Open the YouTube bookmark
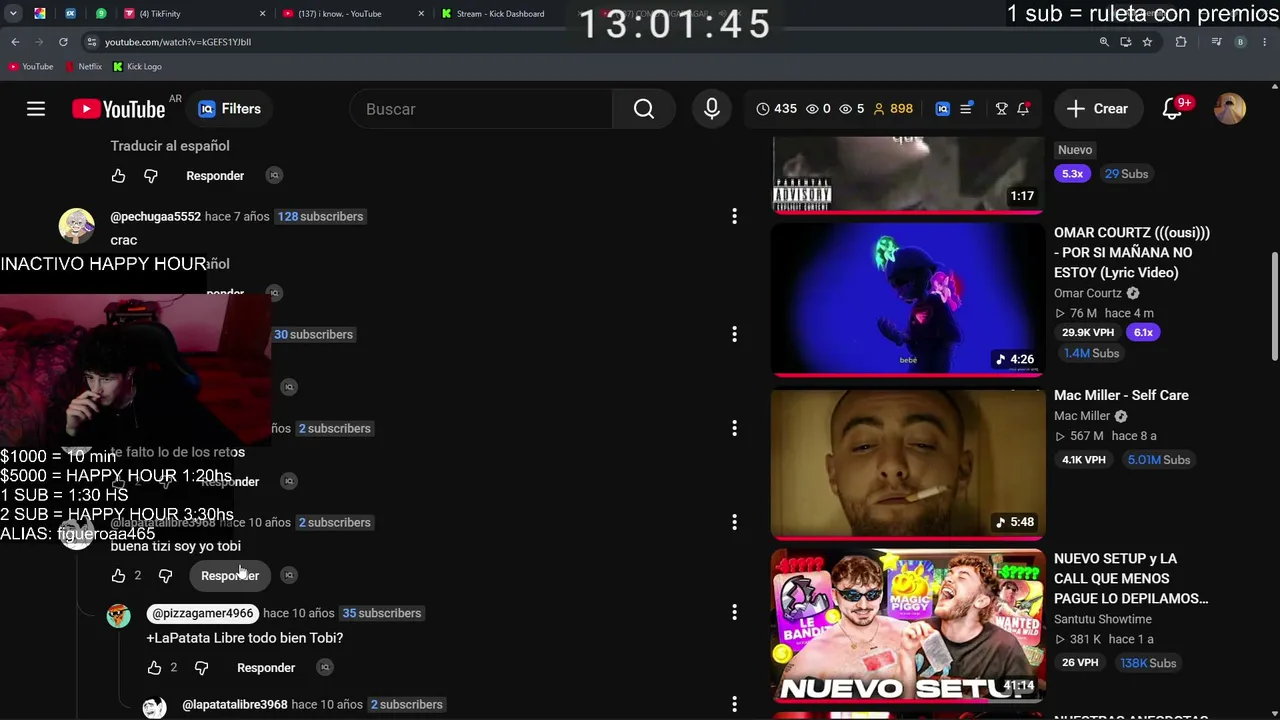This screenshot has height=720, width=1280. [31, 67]
